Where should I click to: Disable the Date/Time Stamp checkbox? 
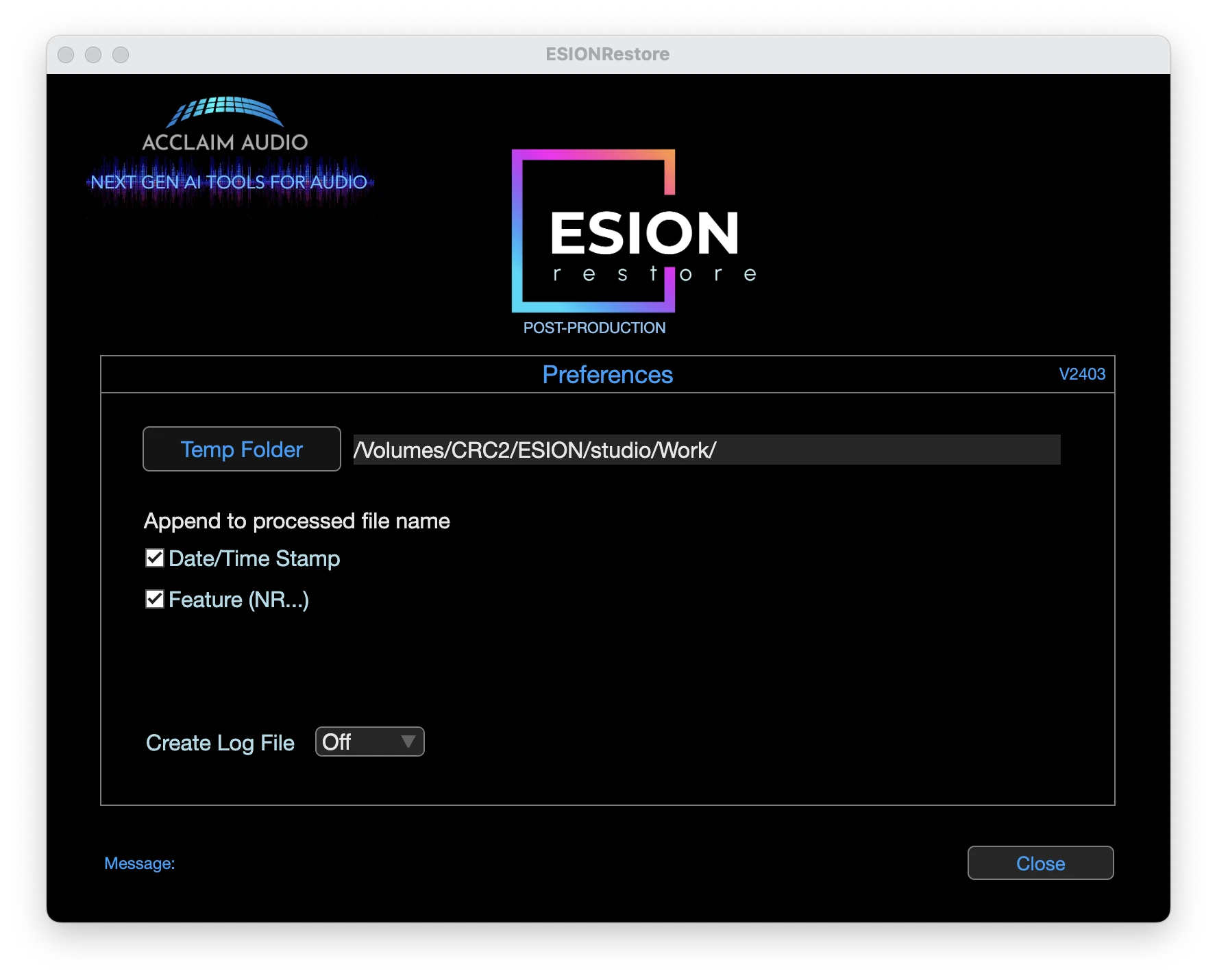[x=155, y=558]
